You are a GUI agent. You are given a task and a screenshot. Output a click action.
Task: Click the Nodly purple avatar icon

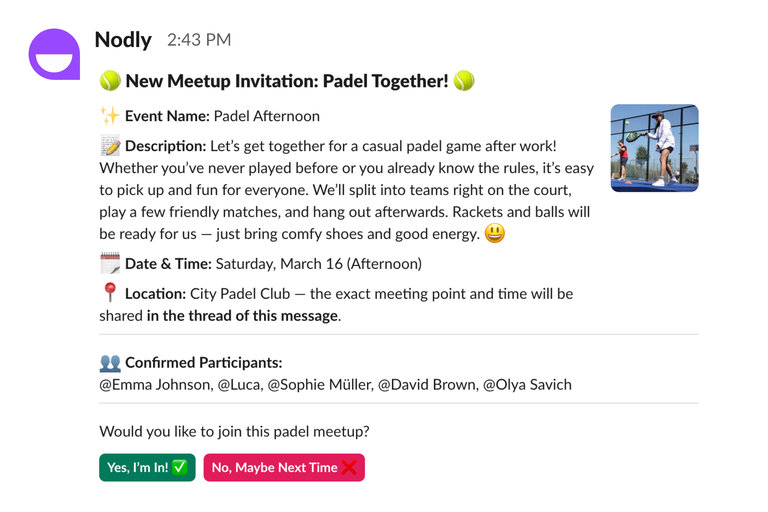[54, 53]
